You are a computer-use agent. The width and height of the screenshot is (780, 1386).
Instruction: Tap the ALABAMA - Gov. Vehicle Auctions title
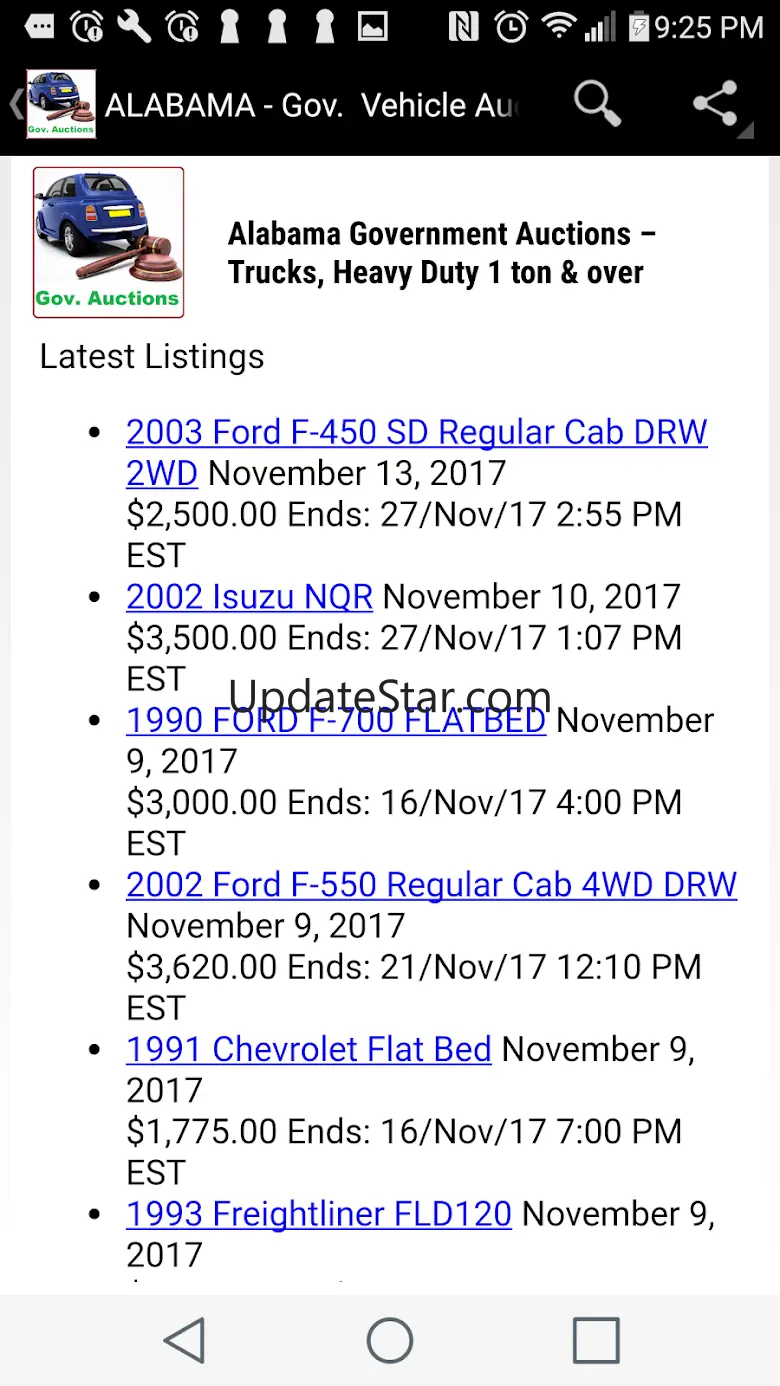310,105
